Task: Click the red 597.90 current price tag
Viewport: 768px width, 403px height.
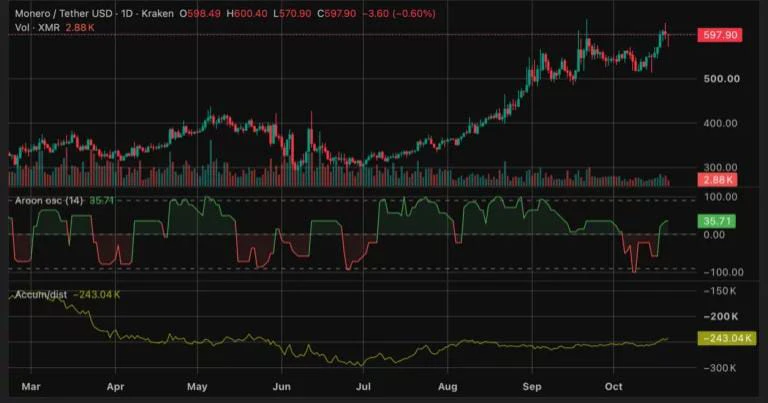Action: click(x=720, y=35)
